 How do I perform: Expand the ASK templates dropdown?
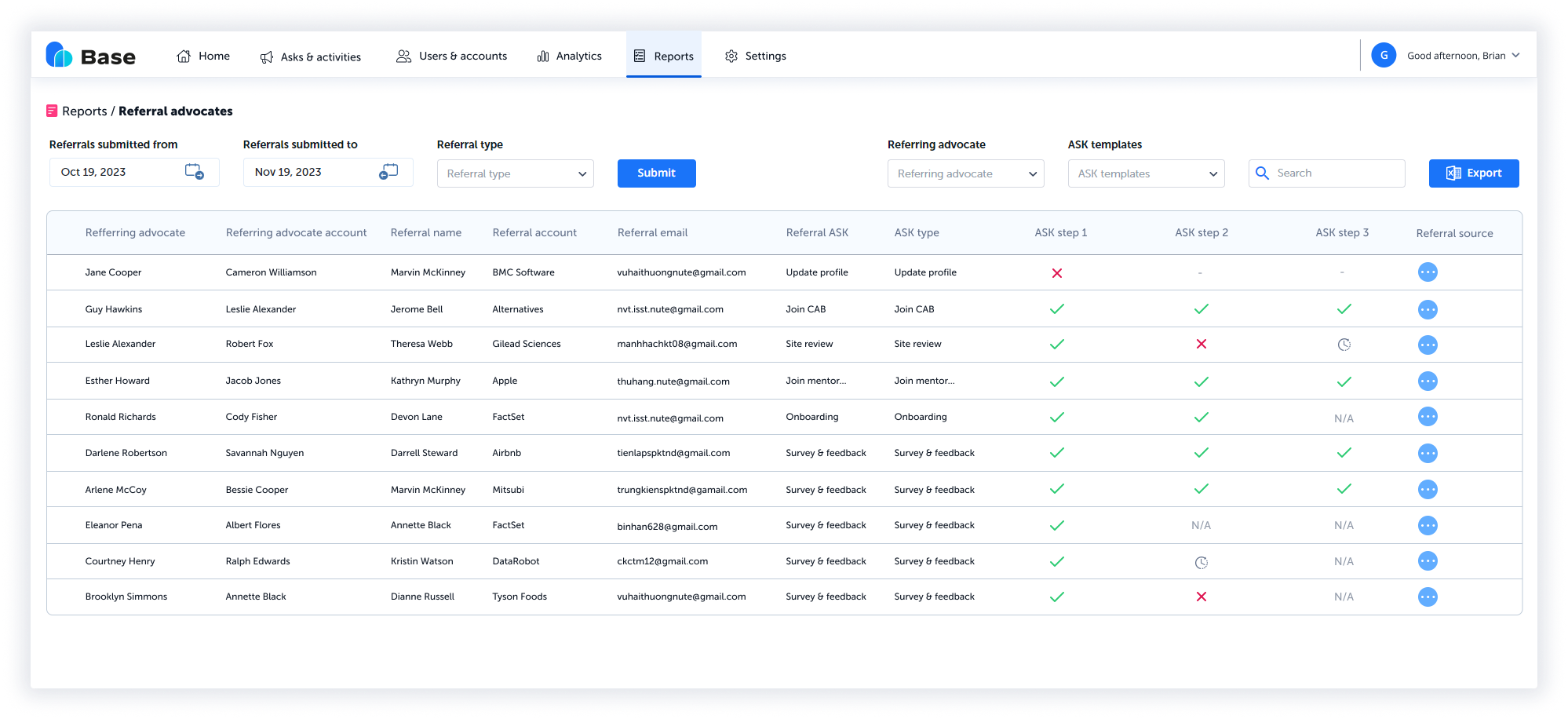[1146, 173]
